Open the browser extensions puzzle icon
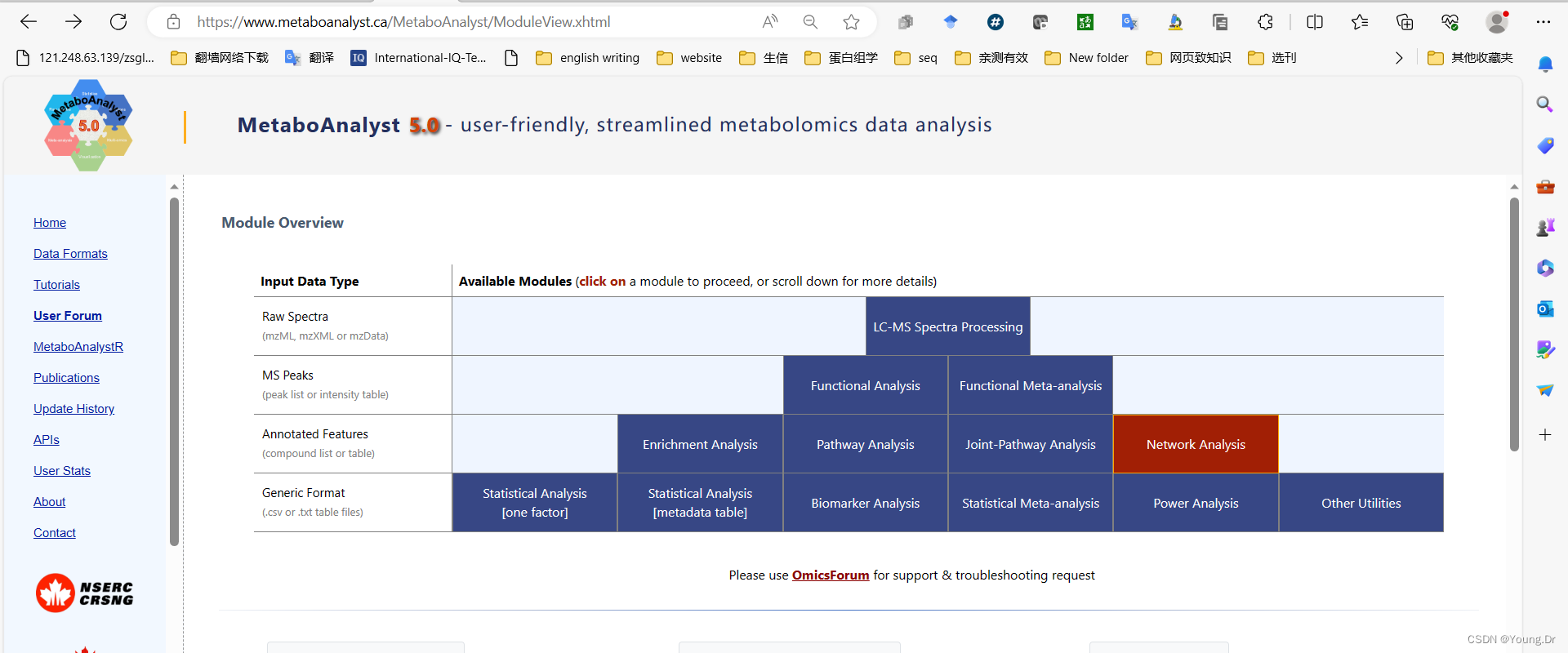Viewport: 1568px width, 653px height. (x=1265, y=22)
